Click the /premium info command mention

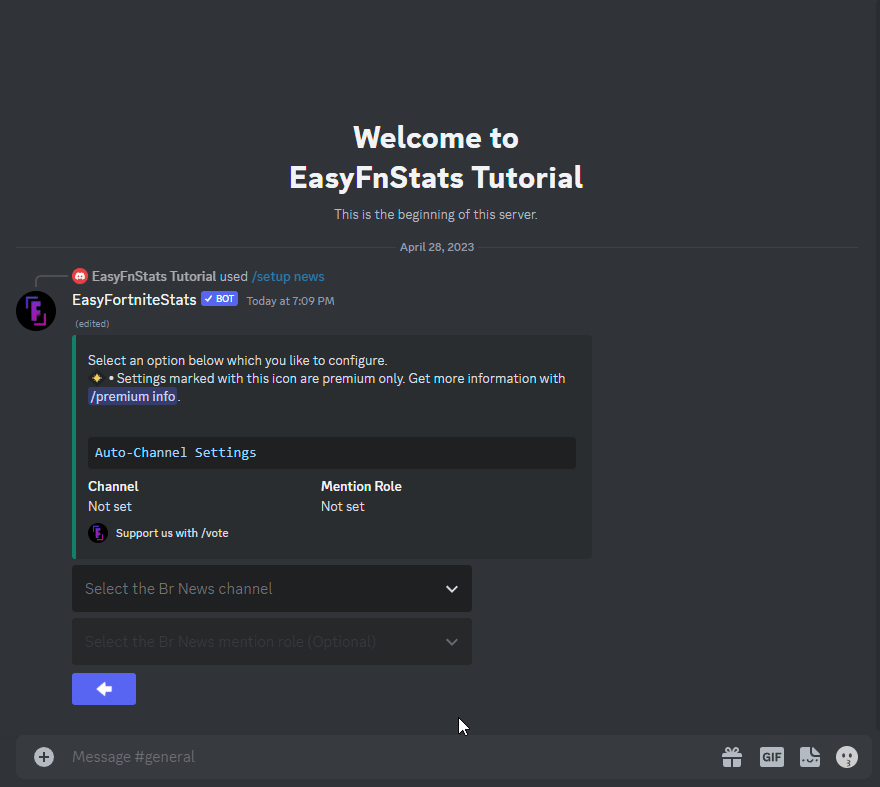(133, 397)
